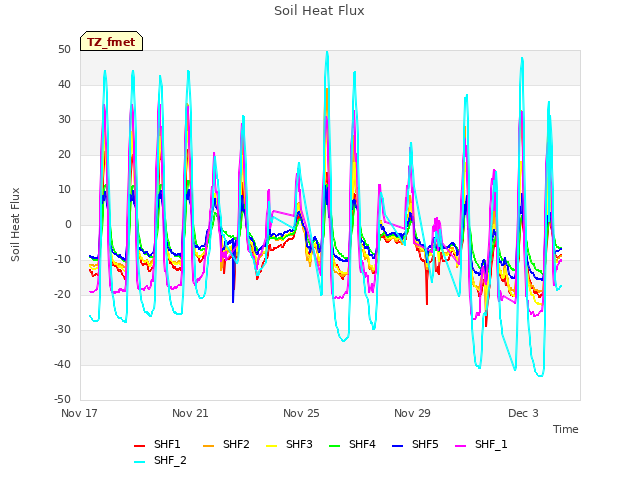This screenshot has height=480, width=640.
Task: Toggle the SHF2 legend entry
Action: pyautogui.click(x=226, y=444)
